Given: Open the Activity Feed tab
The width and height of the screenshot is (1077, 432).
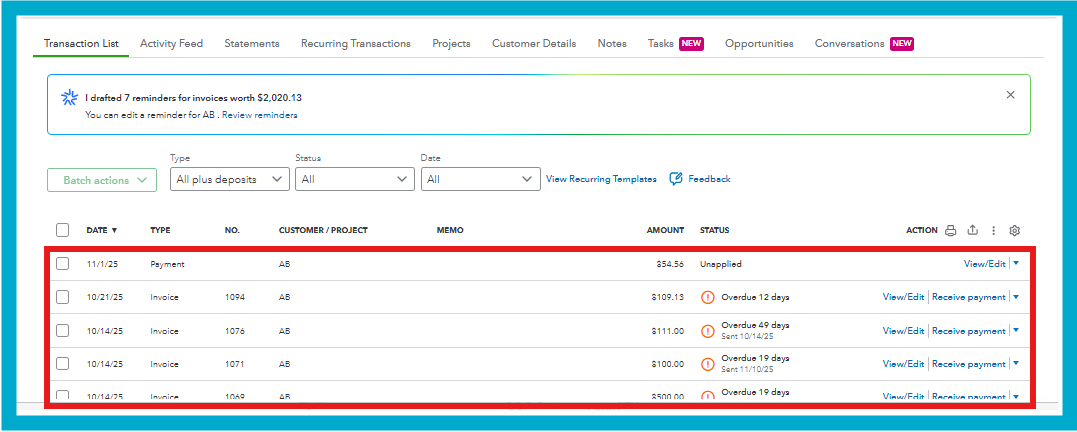Looking at the screenshot, I should pyautogui.click(x=172, y=43).
